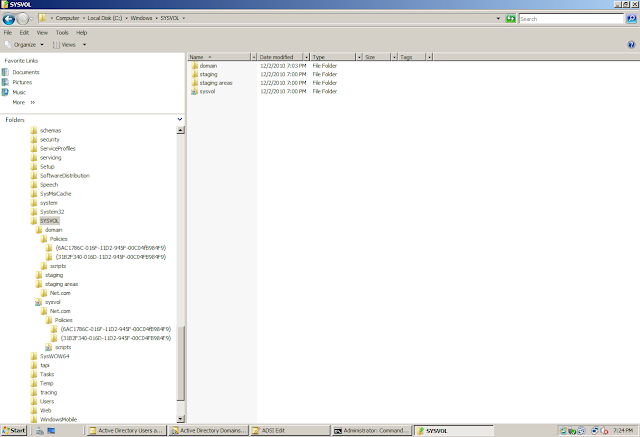The image size is (640, 437).
Task: Sort by Name column header
Action: (x=219, y=57)
